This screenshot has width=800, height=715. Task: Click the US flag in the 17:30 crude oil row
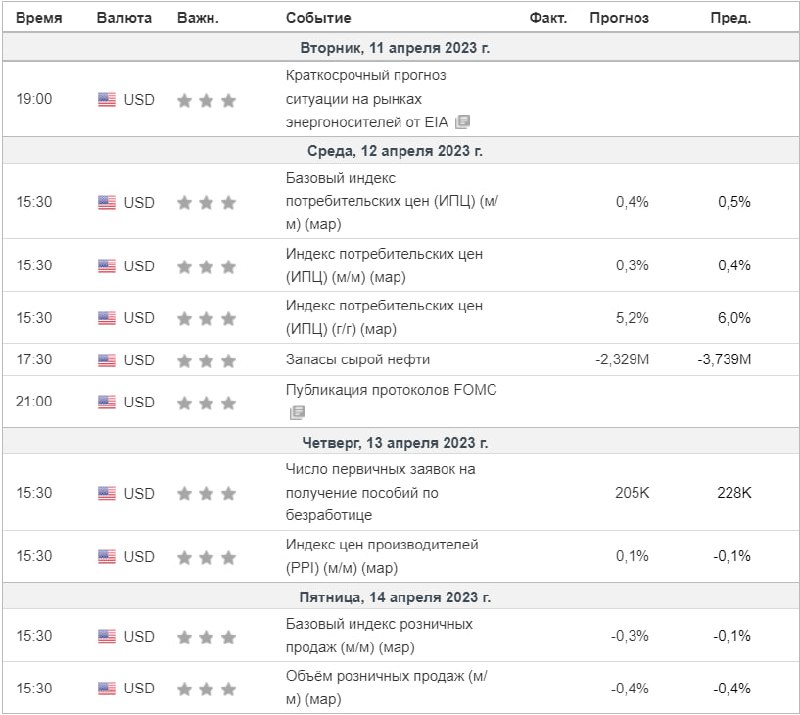(107, 360)
